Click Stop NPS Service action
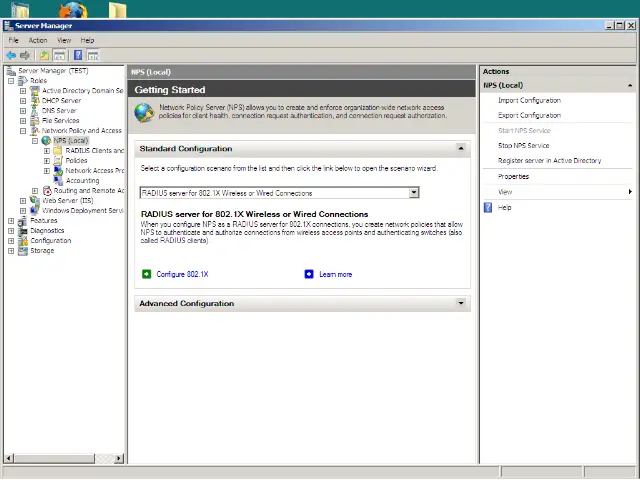Screen dimensions: 640x480 [x=523, y=145]
